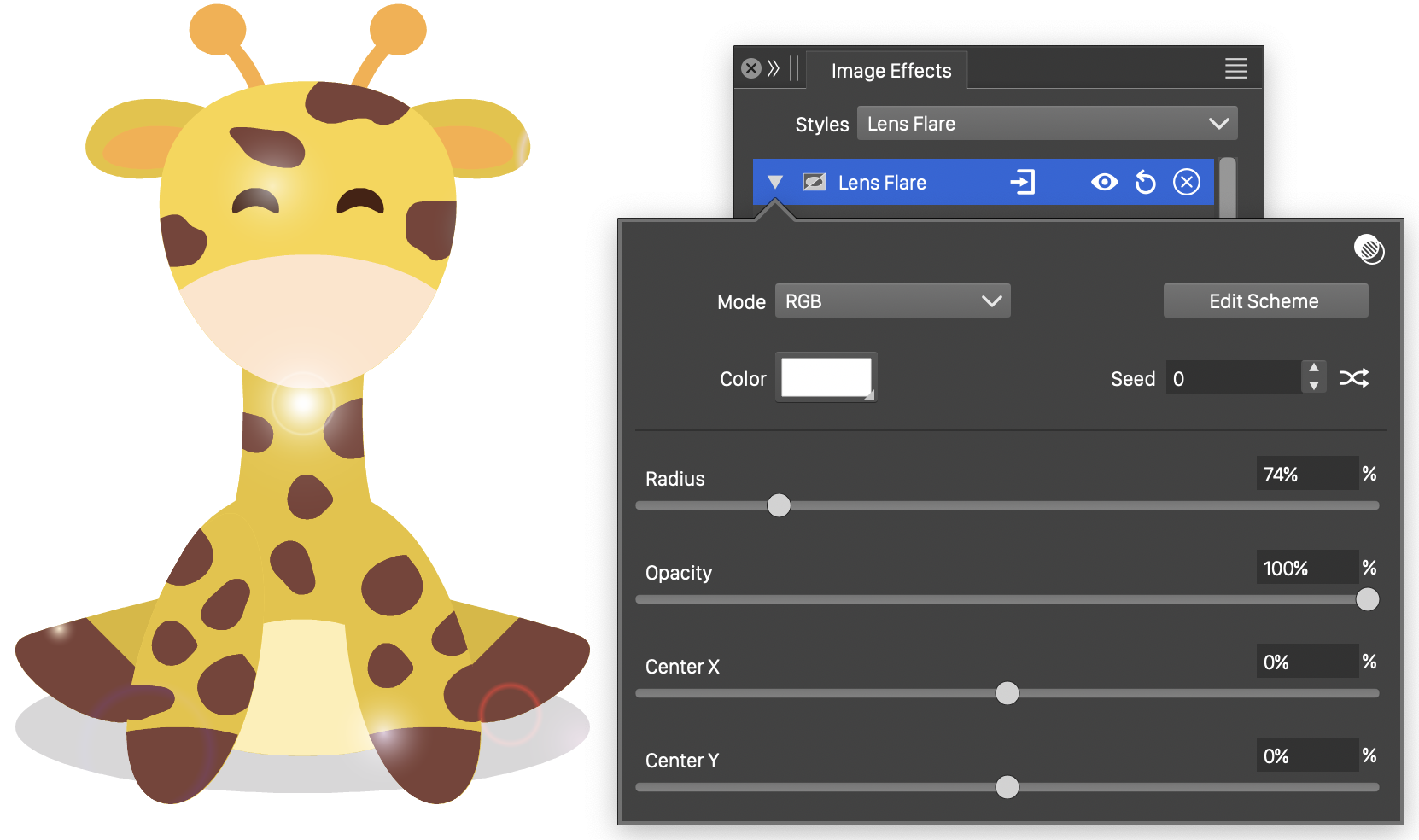Collapse the Lens Flare disclosure triangle
Viewport: 1419px width, 840px height.
pyautogui.click(x=775, y=182)
